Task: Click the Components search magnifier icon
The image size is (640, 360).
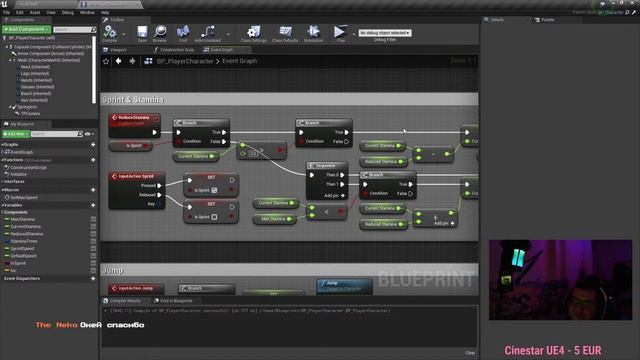Action: click(x=93, y=29)
